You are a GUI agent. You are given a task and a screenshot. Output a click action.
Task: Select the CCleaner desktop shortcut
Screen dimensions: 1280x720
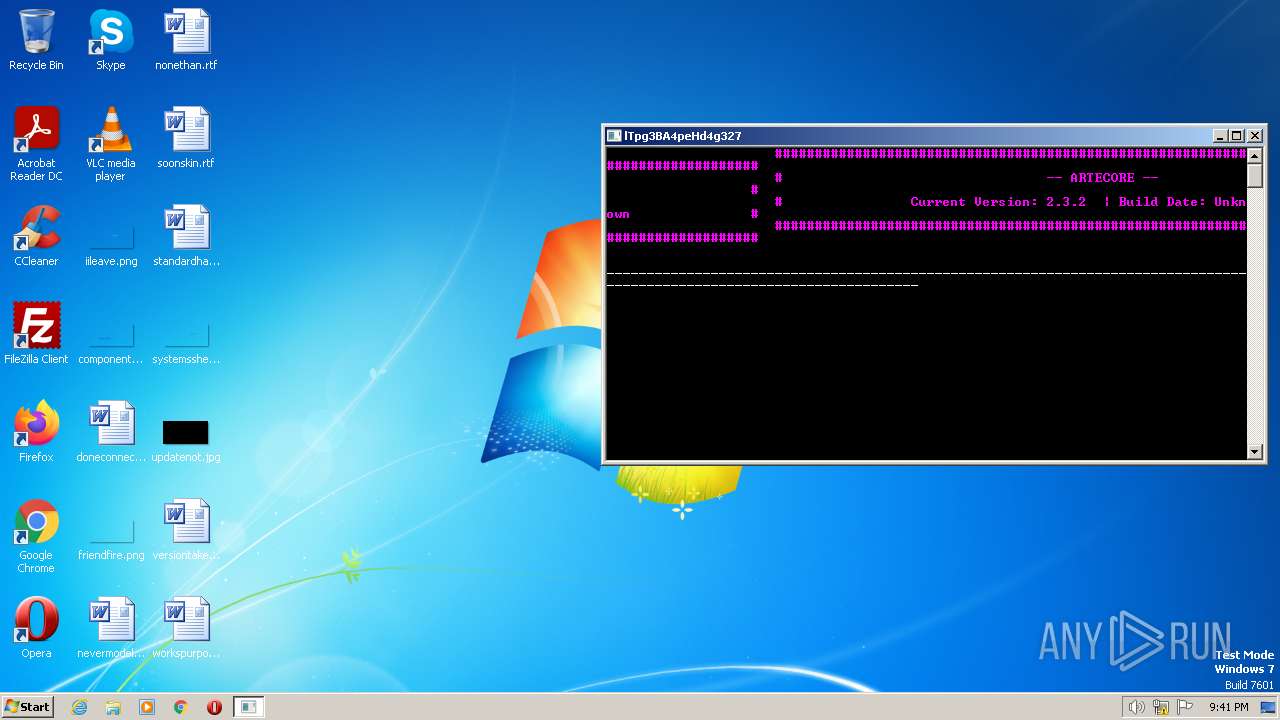pyautogui.click(x=36, y=237)
